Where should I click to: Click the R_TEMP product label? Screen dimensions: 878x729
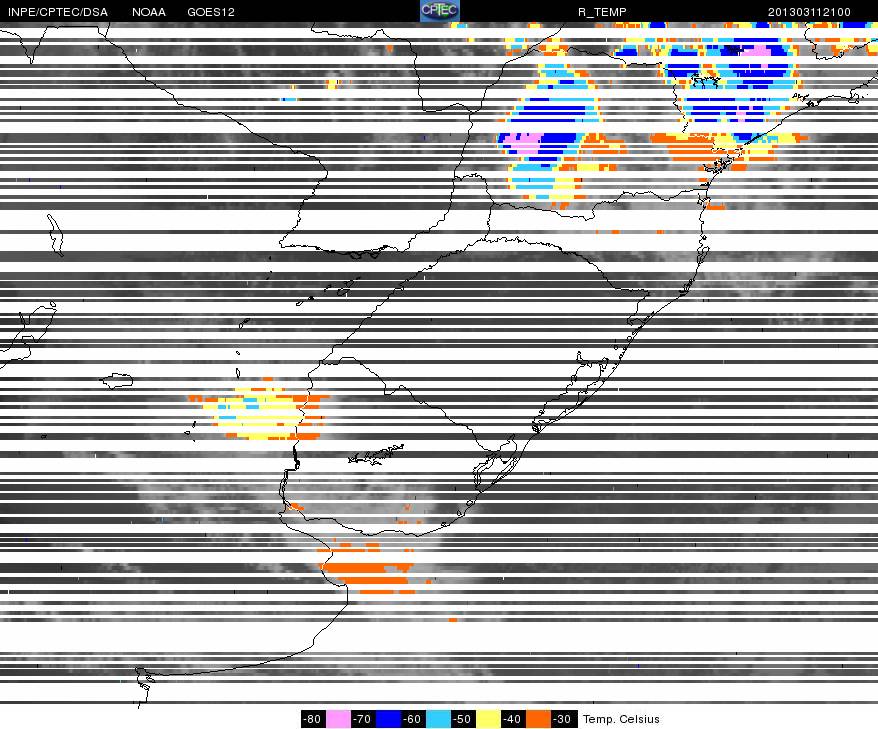click(x=602, y=12)
